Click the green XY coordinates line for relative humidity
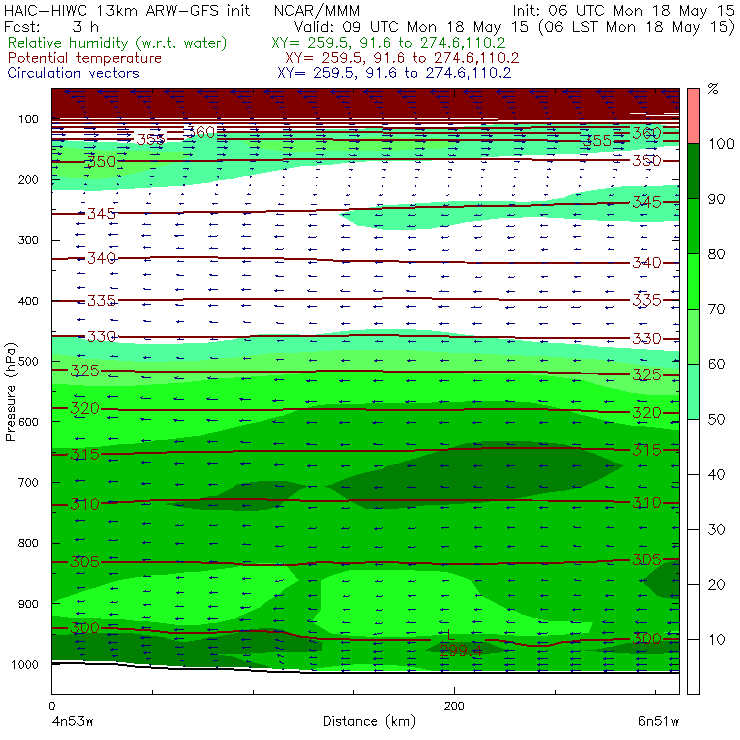 coord(388,43)
